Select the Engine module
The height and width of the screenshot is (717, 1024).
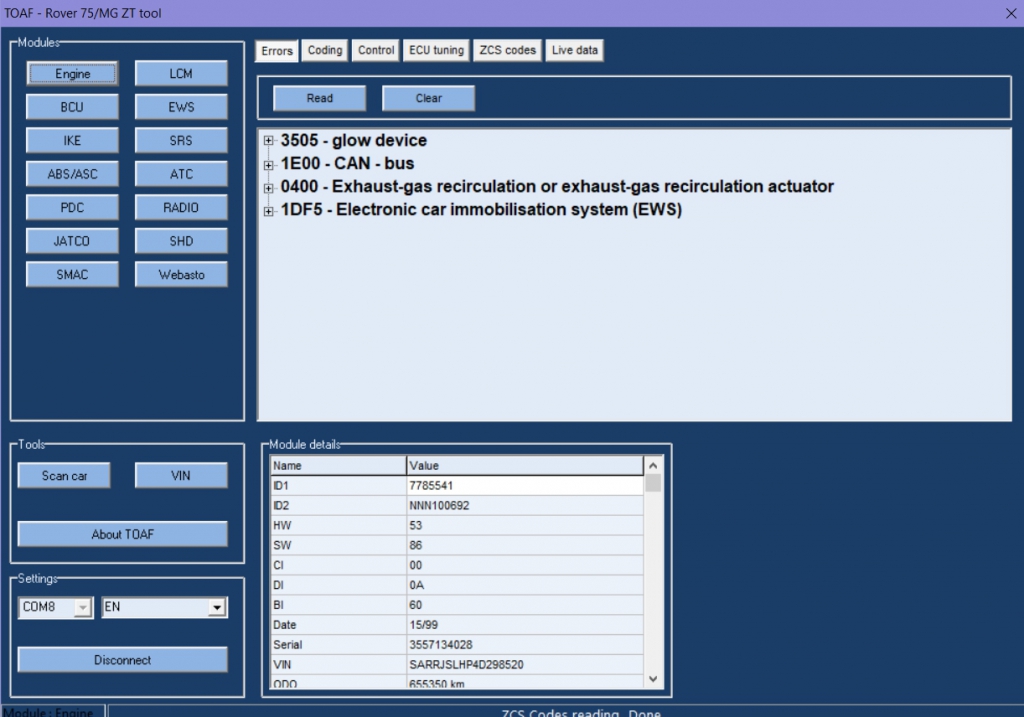click(72, 74)
